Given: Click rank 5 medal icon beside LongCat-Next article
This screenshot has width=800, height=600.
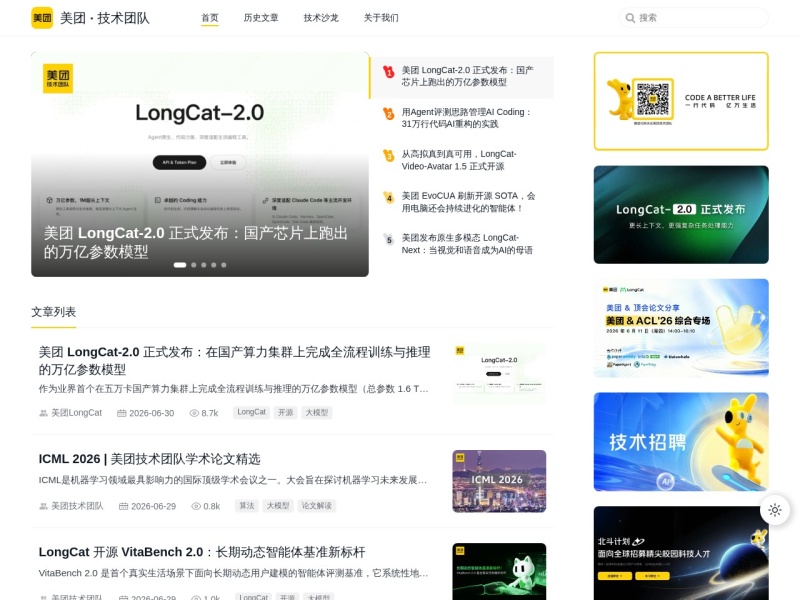Looking at the screenshot, I should tap(389, 239).
